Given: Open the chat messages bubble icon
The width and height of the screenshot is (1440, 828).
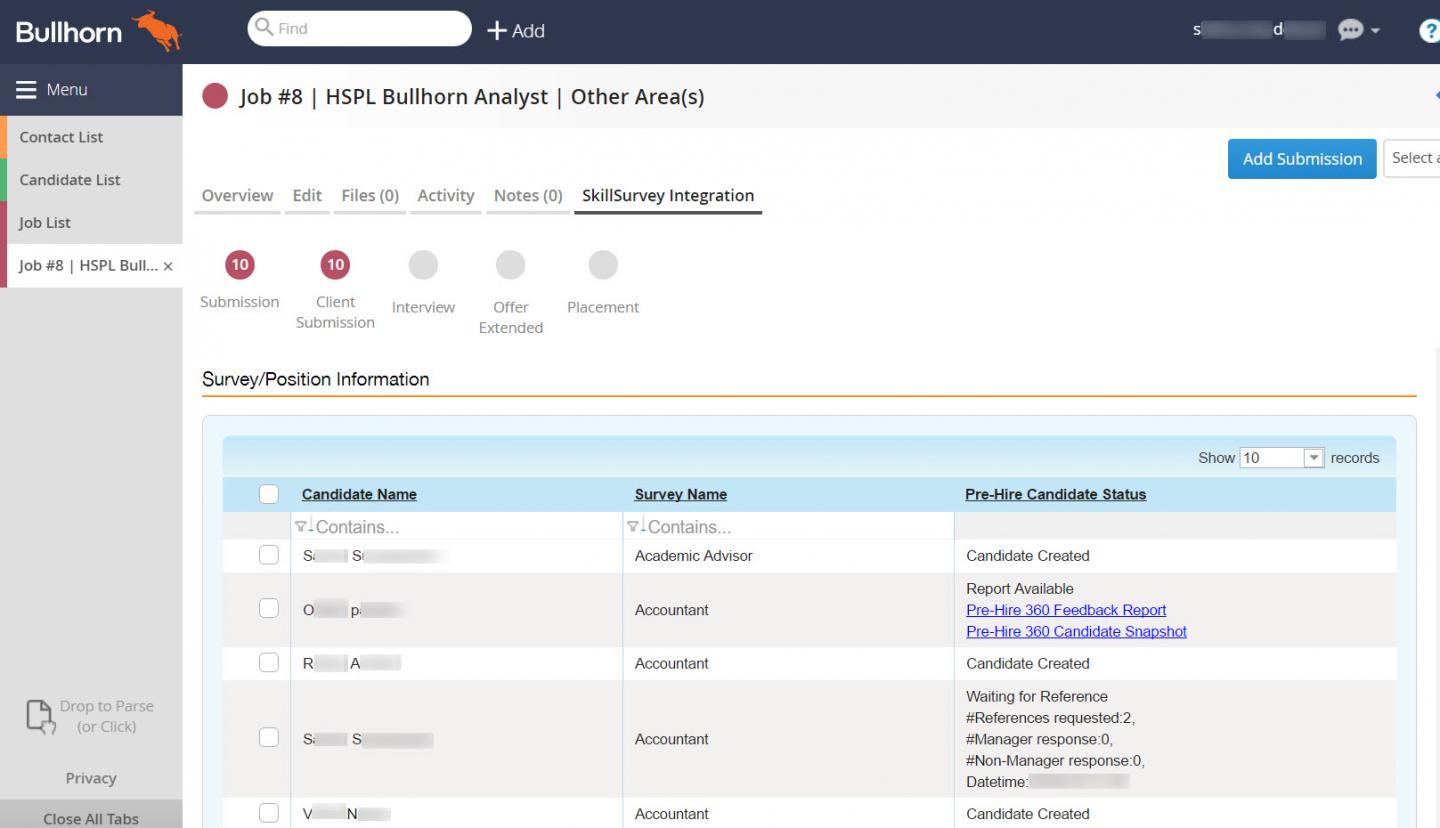Looking at the screenshot, I should point(1350,30).
